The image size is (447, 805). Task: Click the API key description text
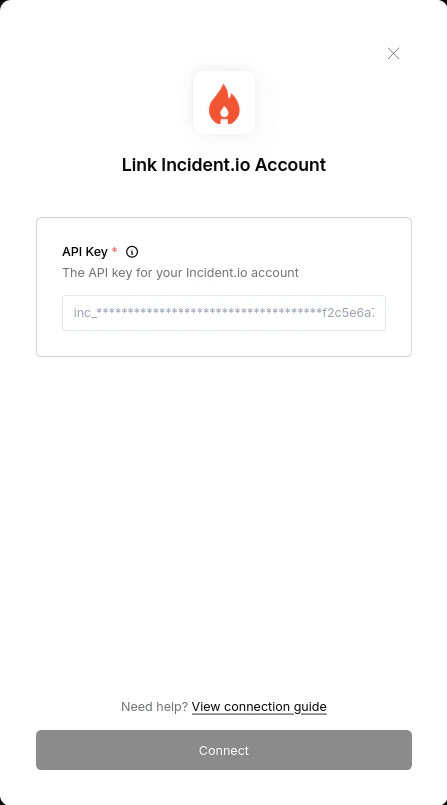(181, 273)
